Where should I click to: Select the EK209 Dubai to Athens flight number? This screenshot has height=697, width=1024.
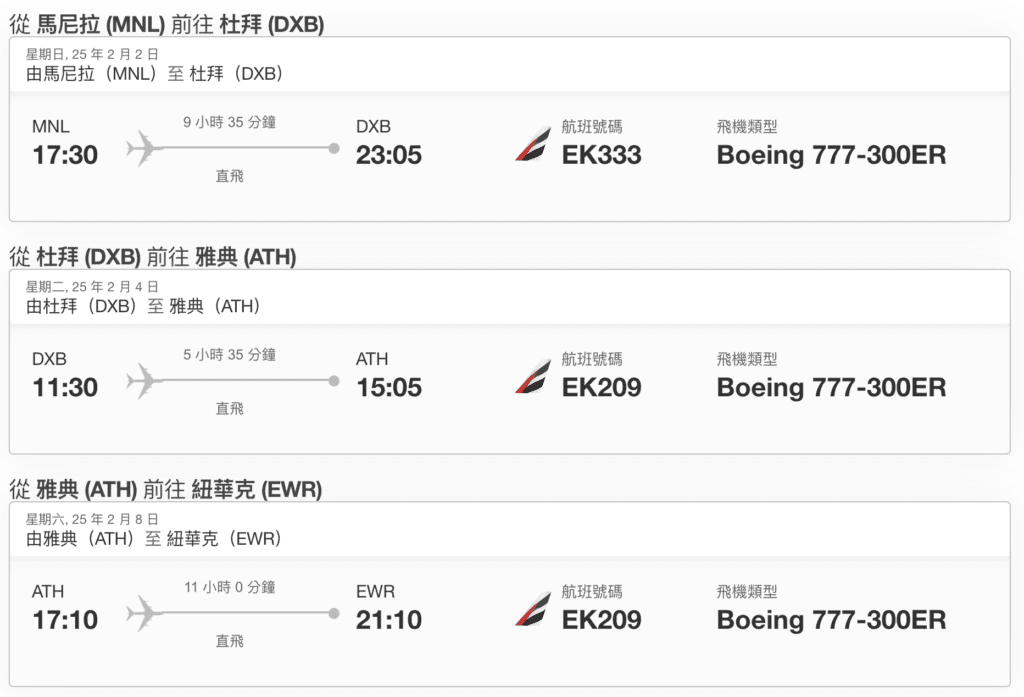601,387
